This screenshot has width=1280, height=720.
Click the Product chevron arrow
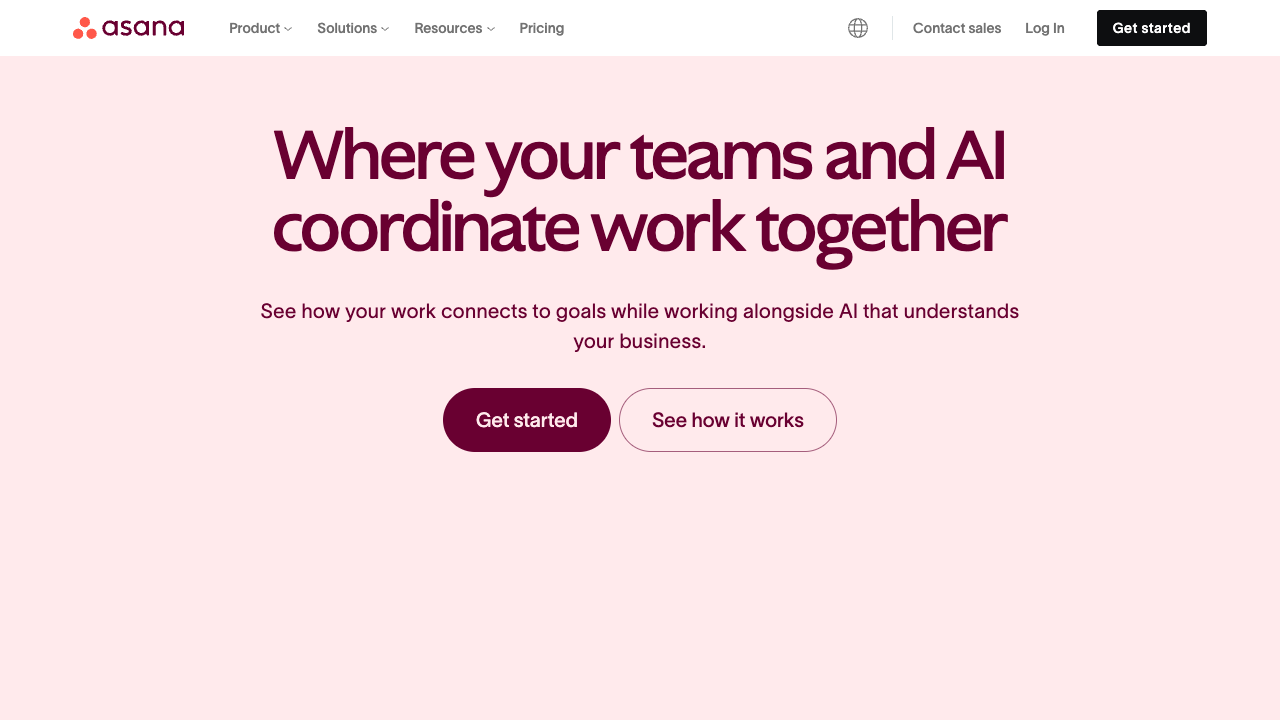point(288,29)
